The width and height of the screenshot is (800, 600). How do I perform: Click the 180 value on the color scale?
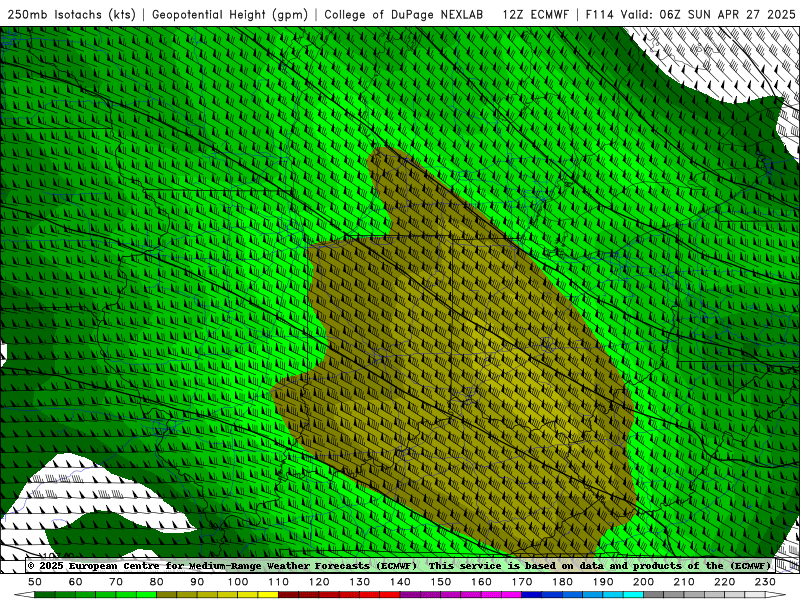(x=562, y=582)
